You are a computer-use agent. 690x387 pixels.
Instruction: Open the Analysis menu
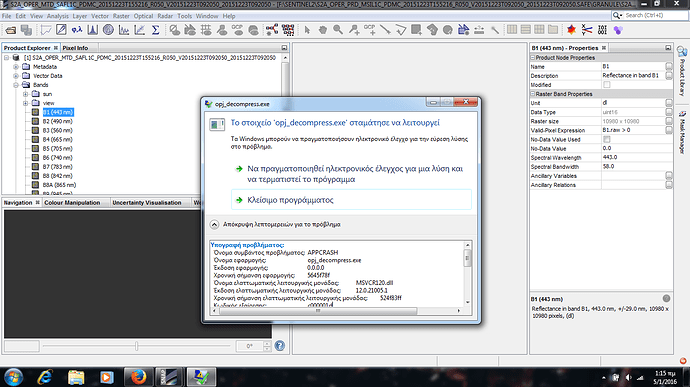click(58, 16)
